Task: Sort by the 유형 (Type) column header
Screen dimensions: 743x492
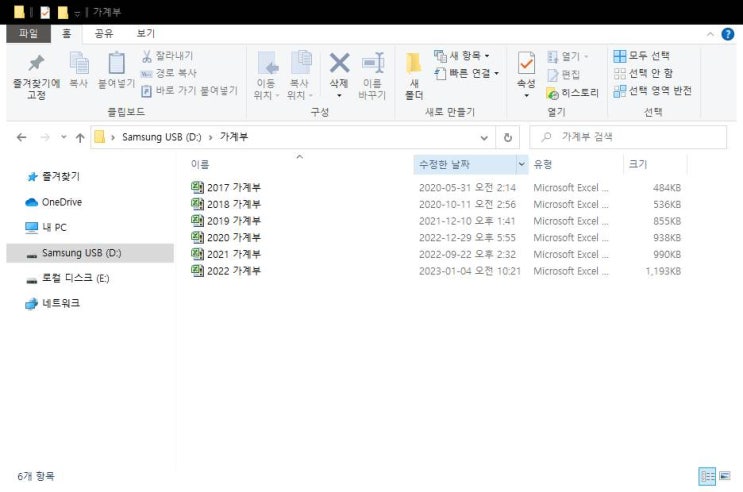Action: point(543,164)
